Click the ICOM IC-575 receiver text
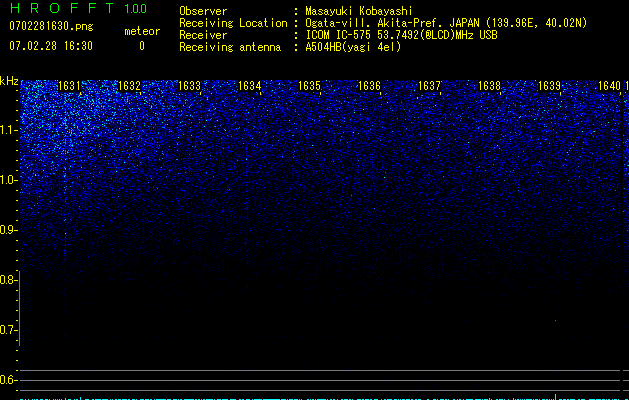The image size is (629, 400). (x=401, y=35)
